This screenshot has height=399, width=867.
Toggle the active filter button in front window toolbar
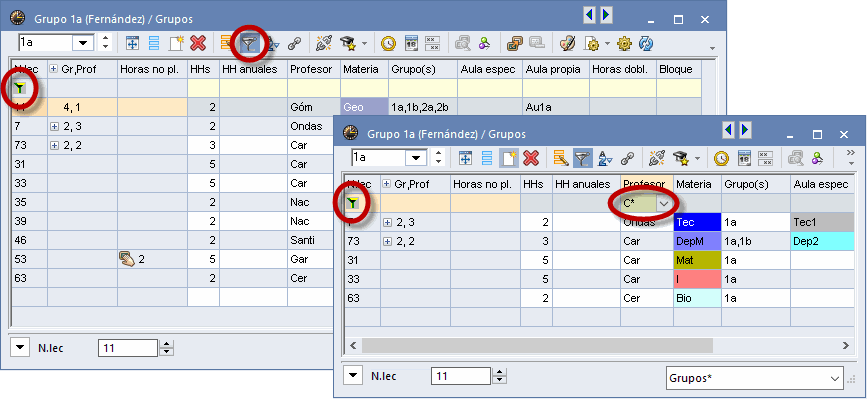pos(583,159)
